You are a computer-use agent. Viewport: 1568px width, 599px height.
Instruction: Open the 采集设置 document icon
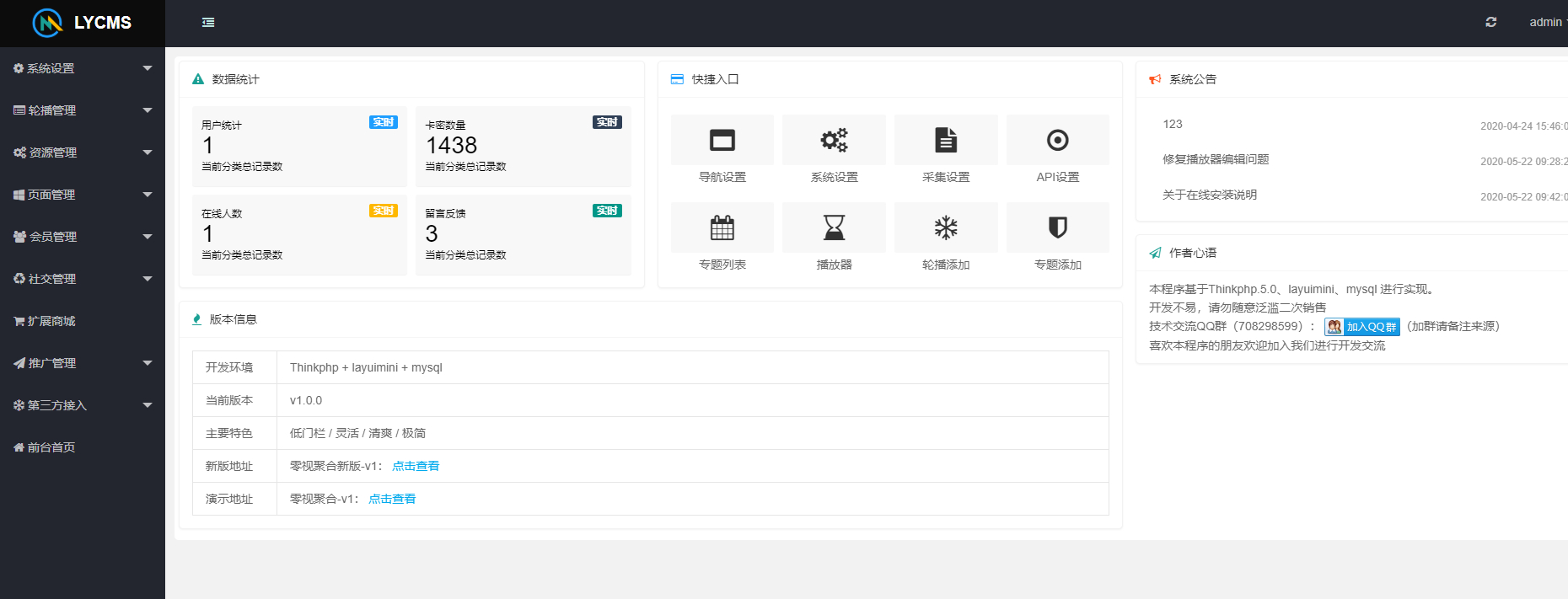click(946, 140)
